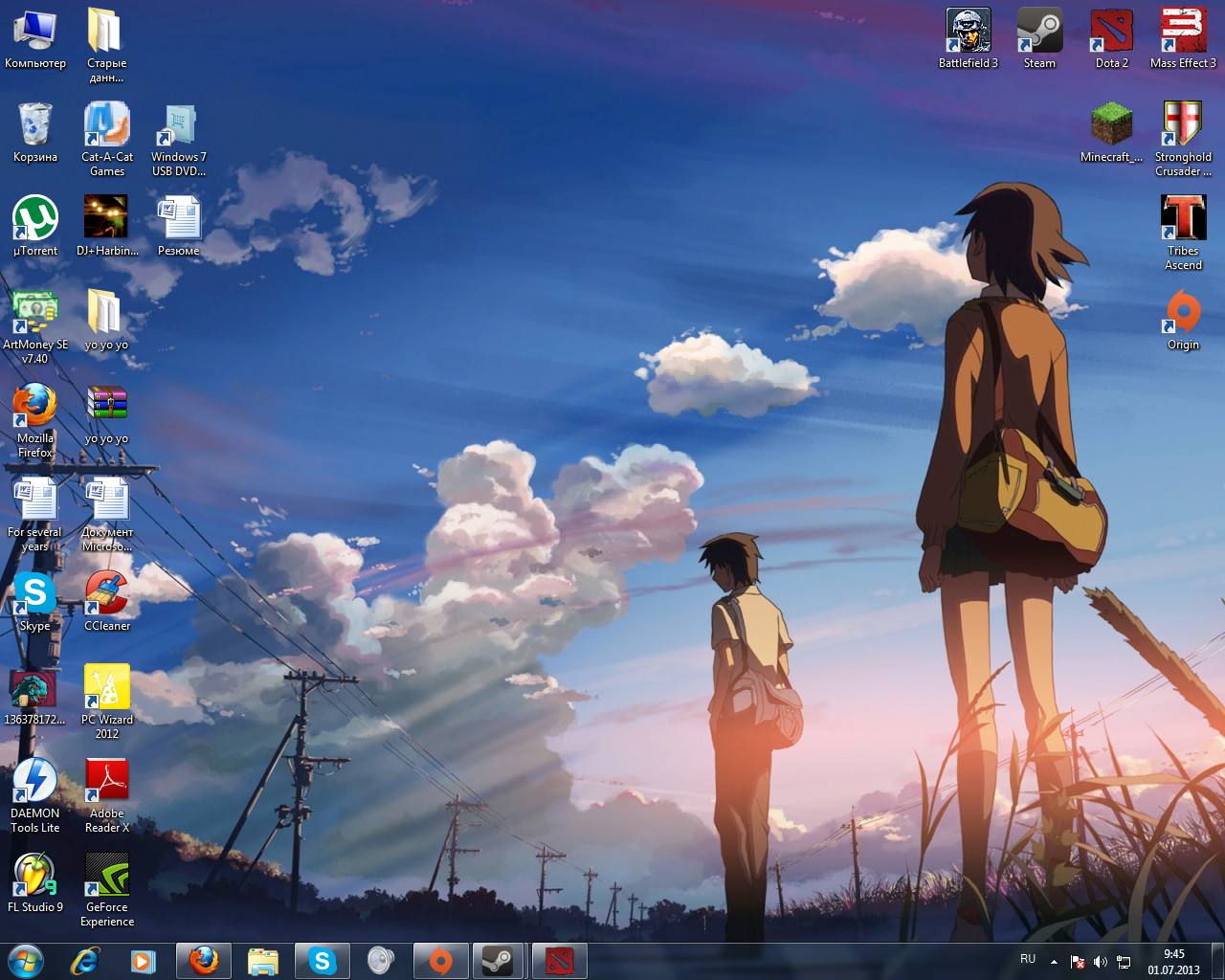This screenshot has height=980, width=1225.
Task: Select the Adobe Reader X shortcut
Action: 107,796
